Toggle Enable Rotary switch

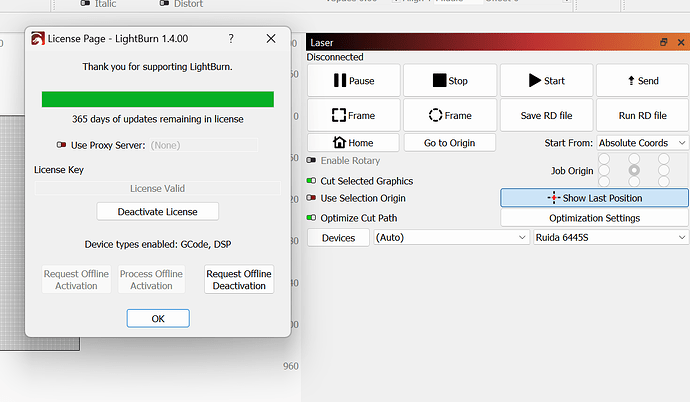[x=312, y=161]
